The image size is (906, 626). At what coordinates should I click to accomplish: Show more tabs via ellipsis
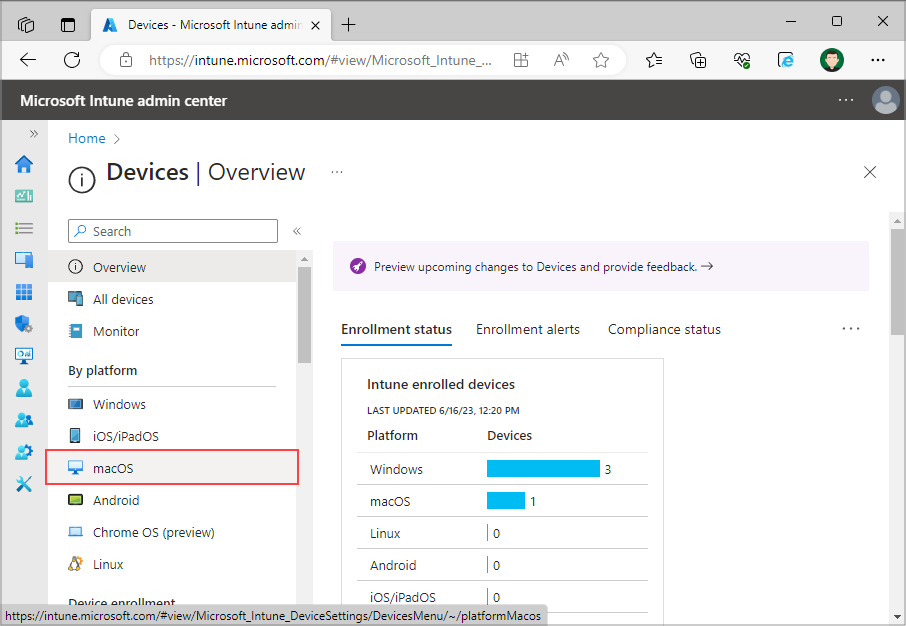[851, 329]
